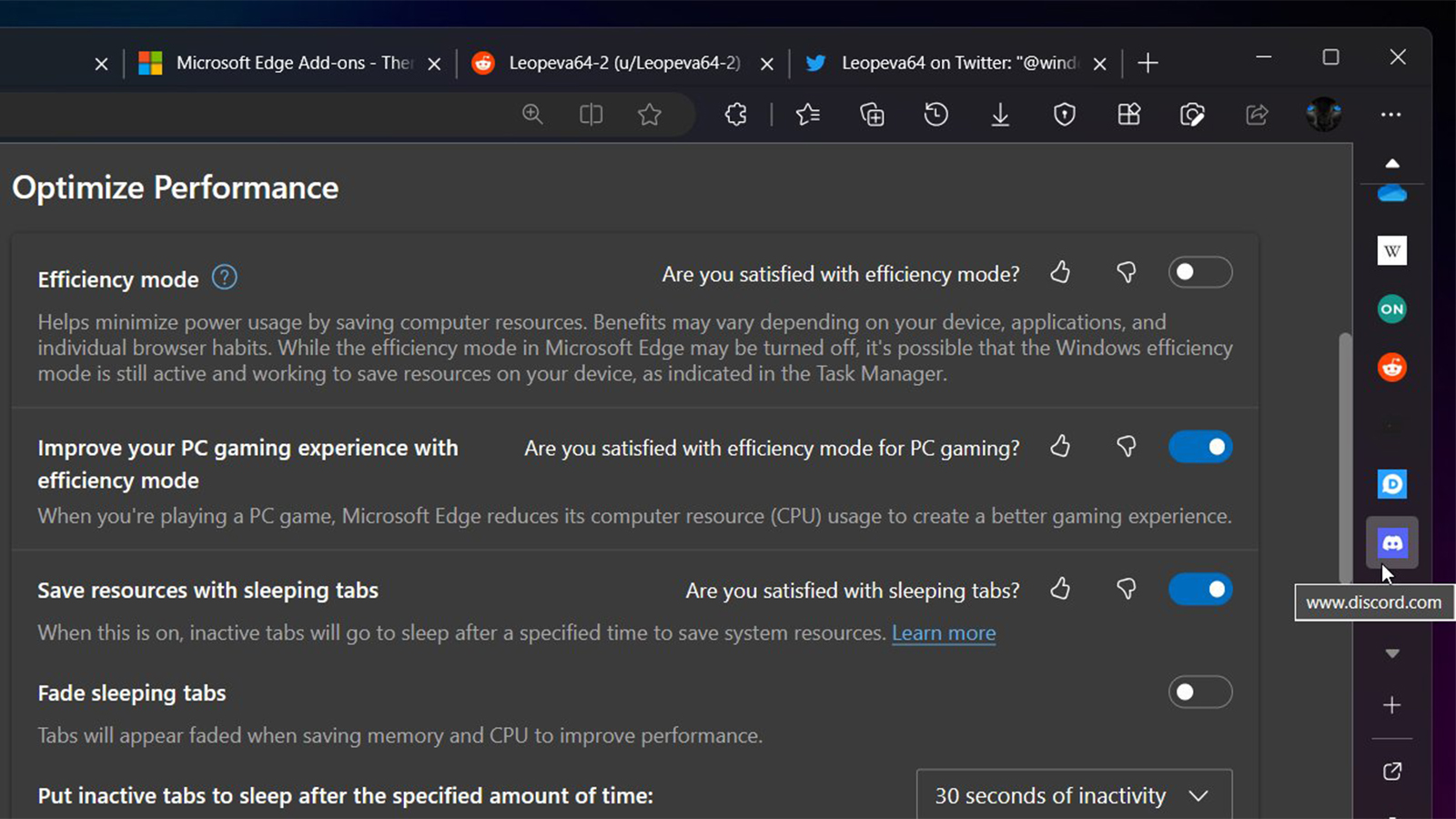Thumbs down for efficiency mode
Viewport: 1456px width, 819px height.
1126,272
